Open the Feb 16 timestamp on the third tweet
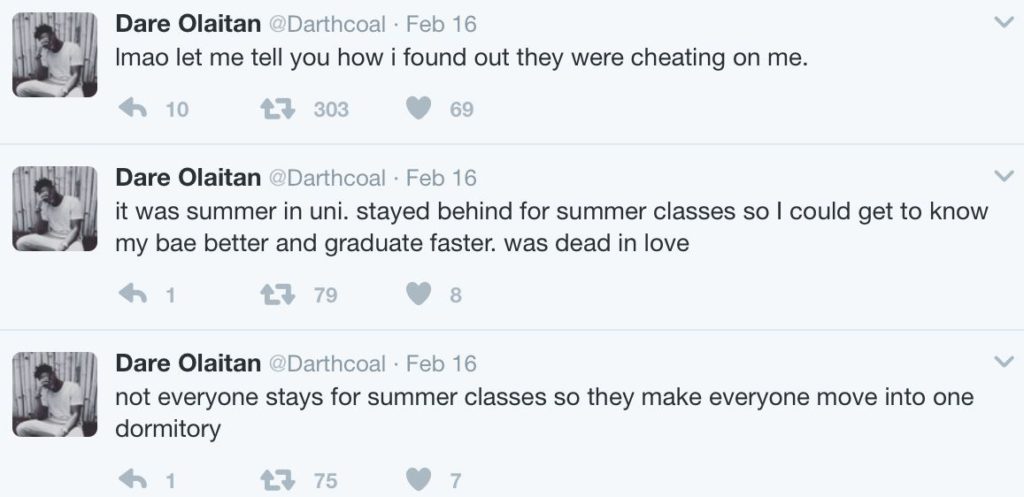 point(441,363)
